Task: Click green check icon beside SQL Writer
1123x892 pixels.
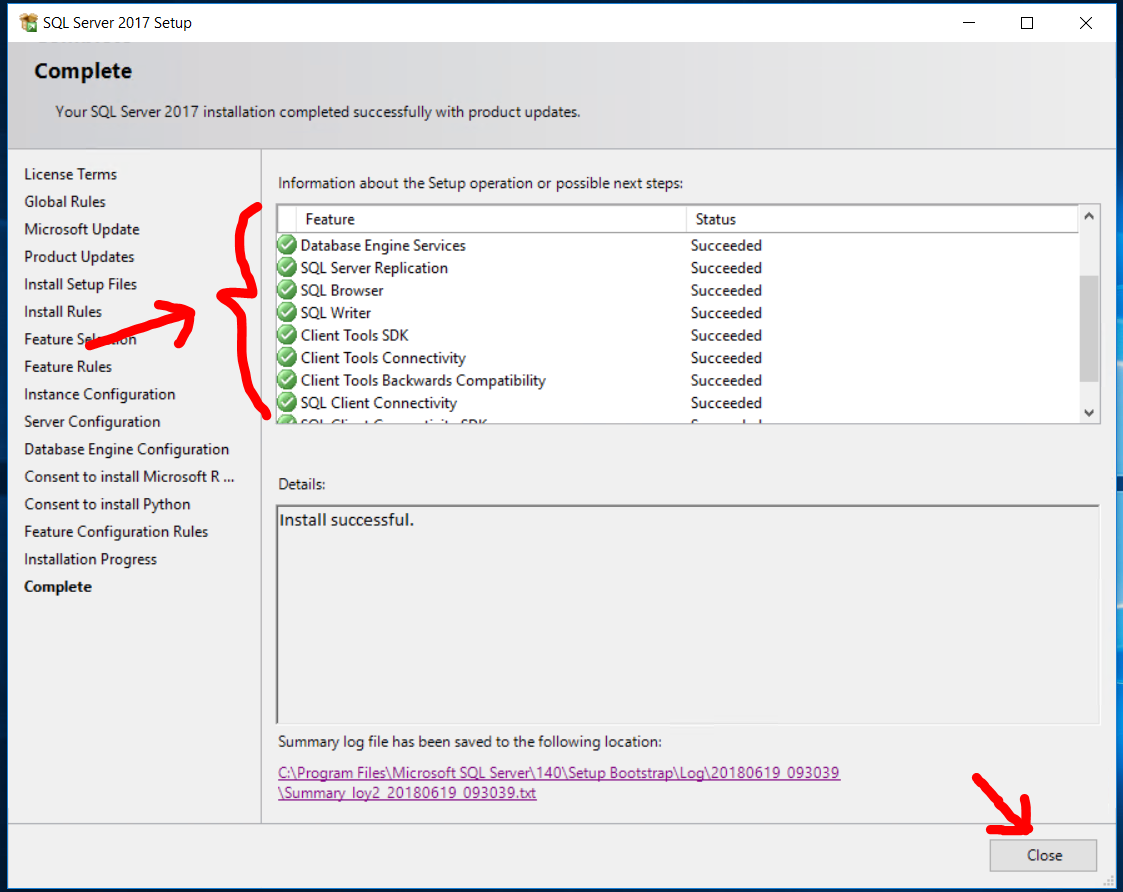Action: 287,312
